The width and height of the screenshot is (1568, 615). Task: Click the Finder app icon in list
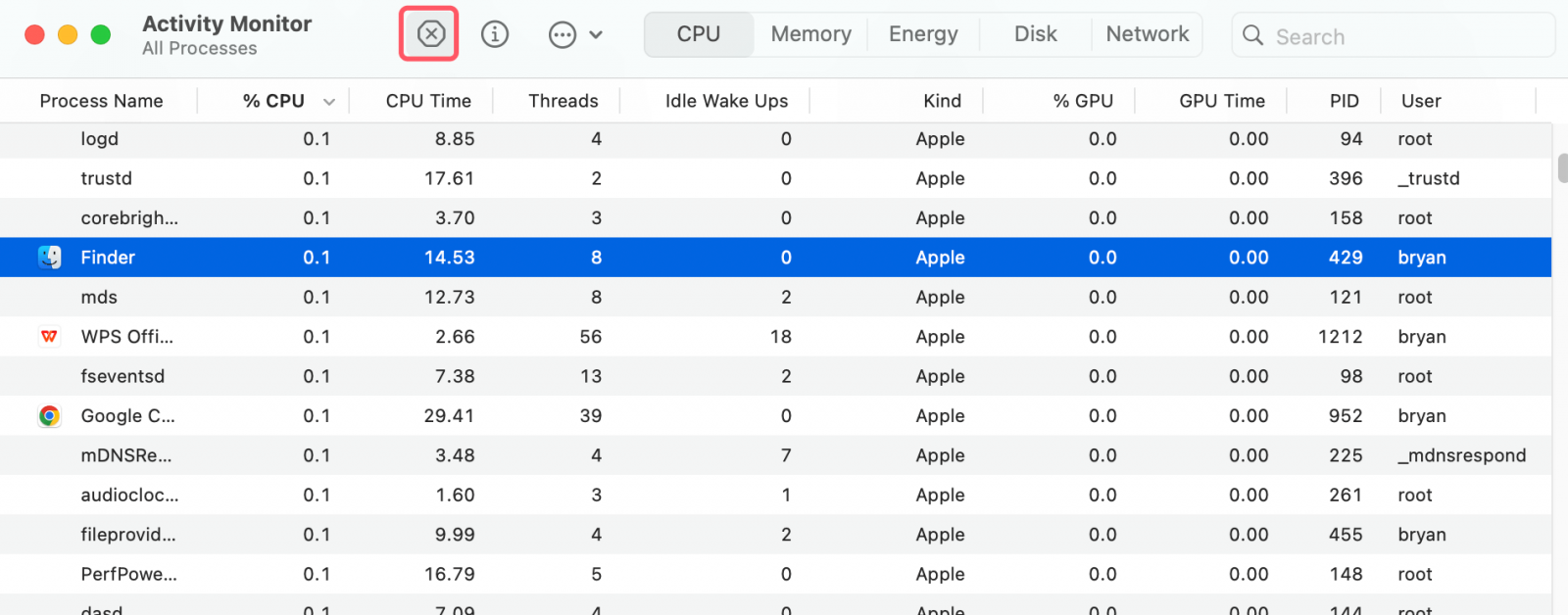(49, 258)
